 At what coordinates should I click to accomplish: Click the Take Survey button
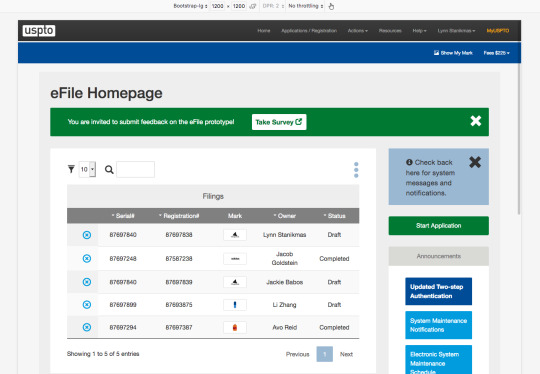[279, 122]
